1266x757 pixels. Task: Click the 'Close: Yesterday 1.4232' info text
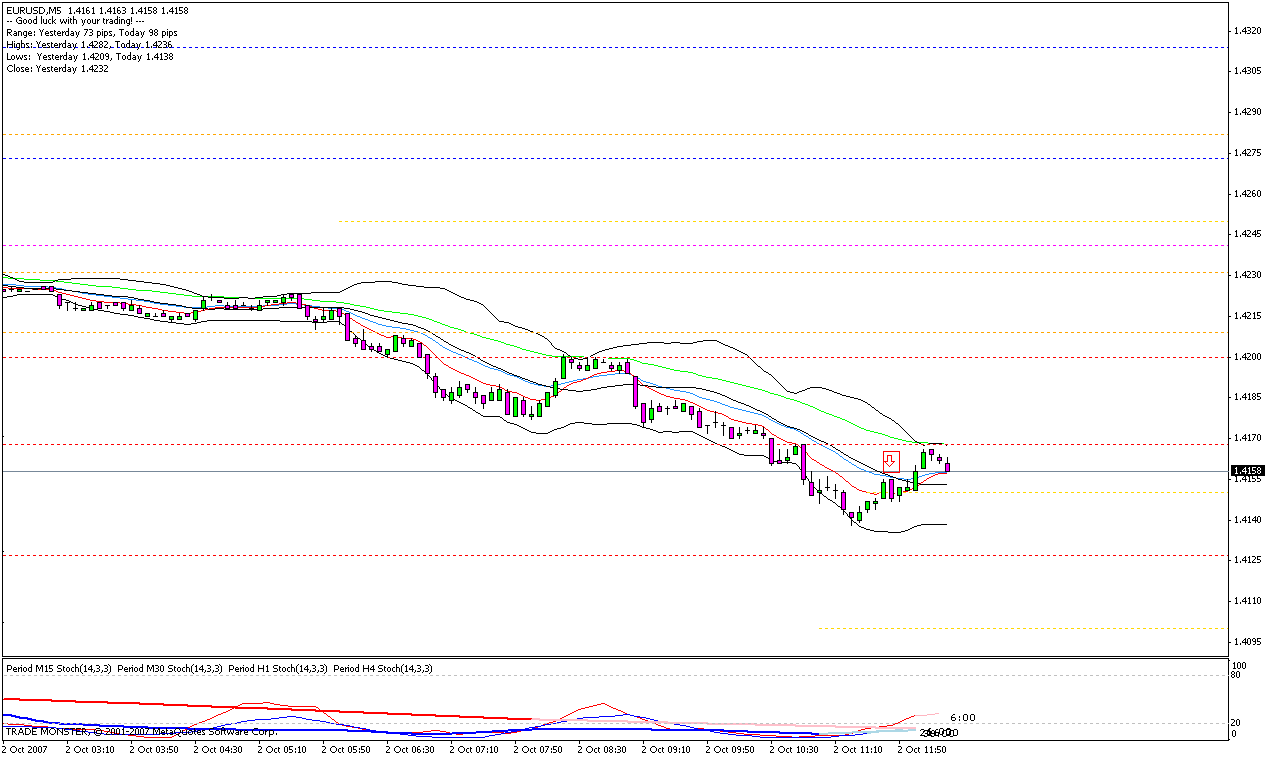[x=57, y=69]
